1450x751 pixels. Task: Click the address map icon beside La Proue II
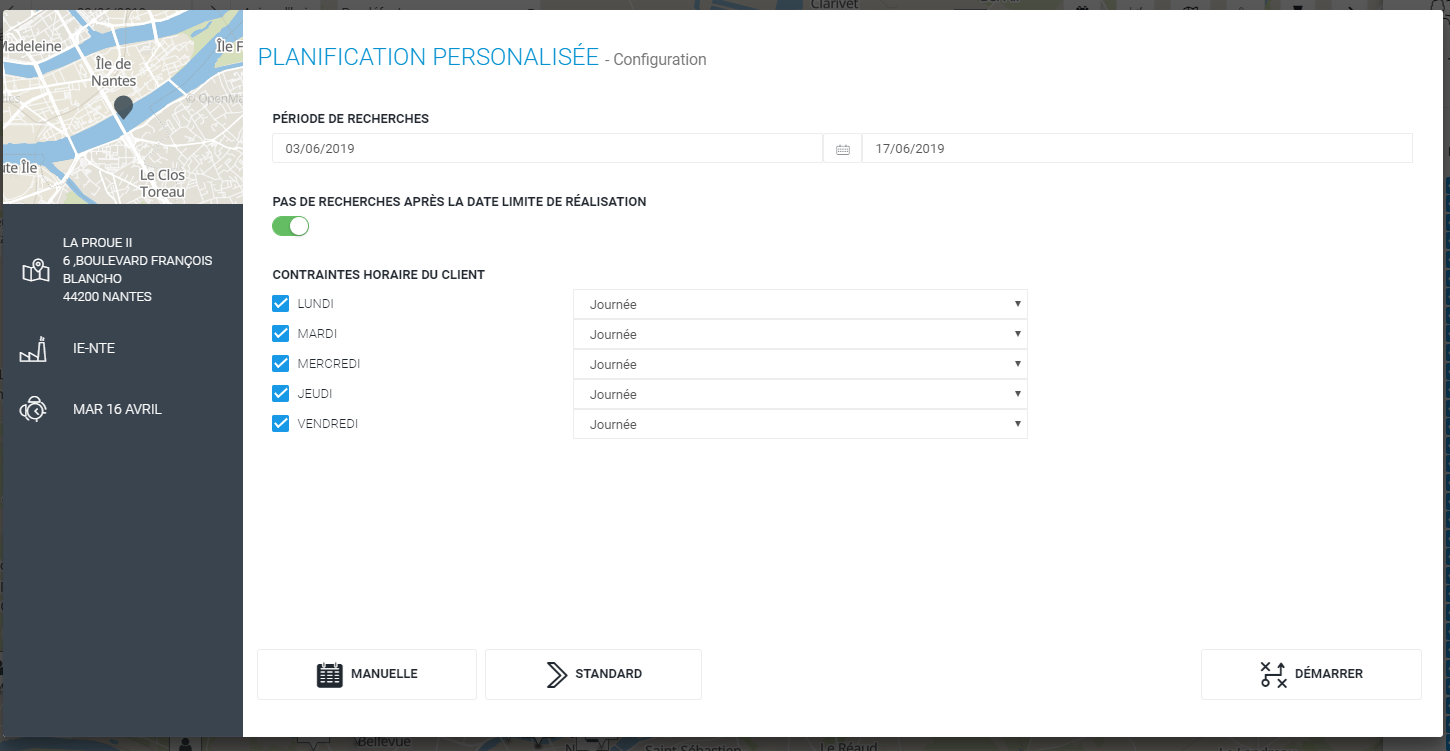[35, 270]
